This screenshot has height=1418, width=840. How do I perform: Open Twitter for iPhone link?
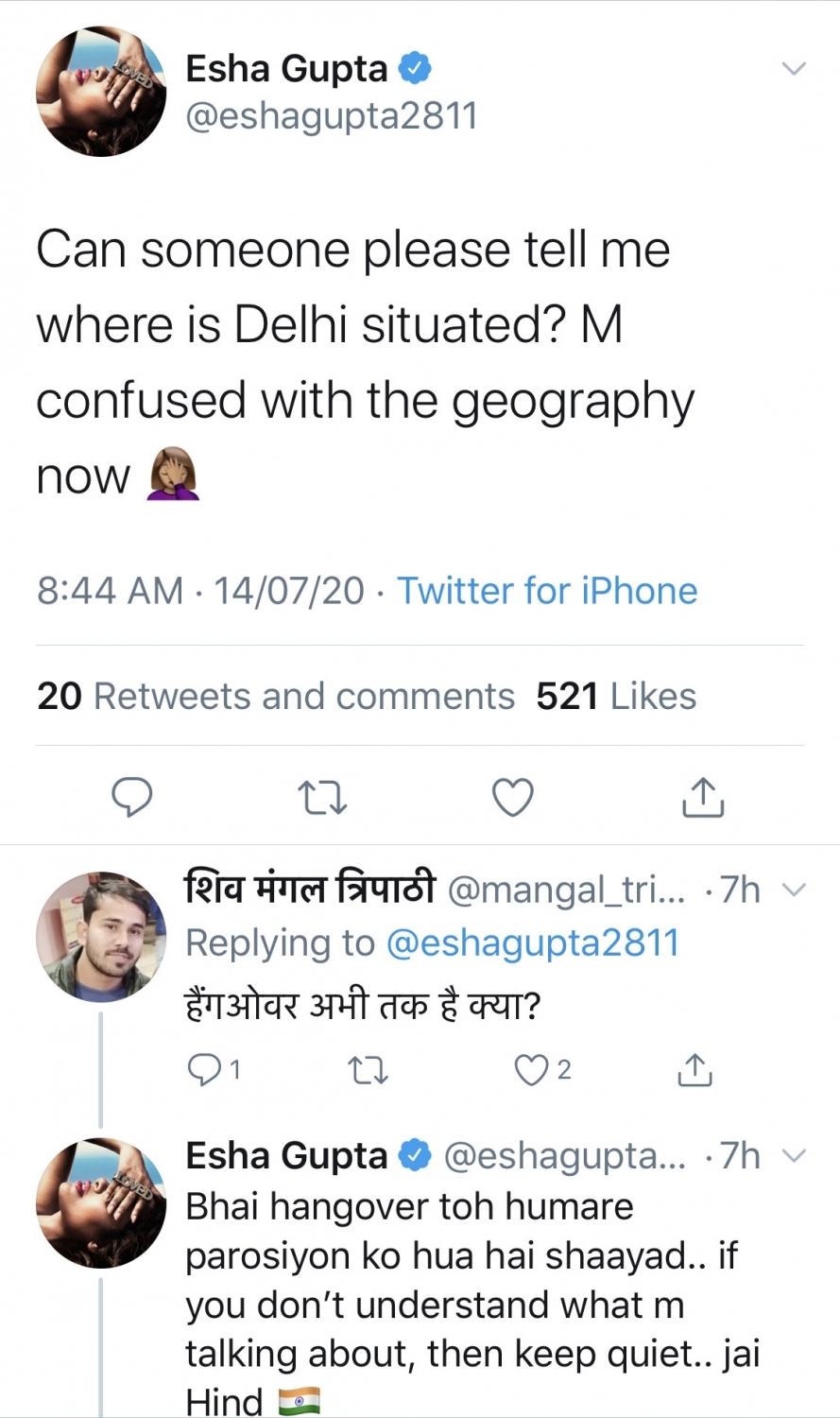point(547,590)
